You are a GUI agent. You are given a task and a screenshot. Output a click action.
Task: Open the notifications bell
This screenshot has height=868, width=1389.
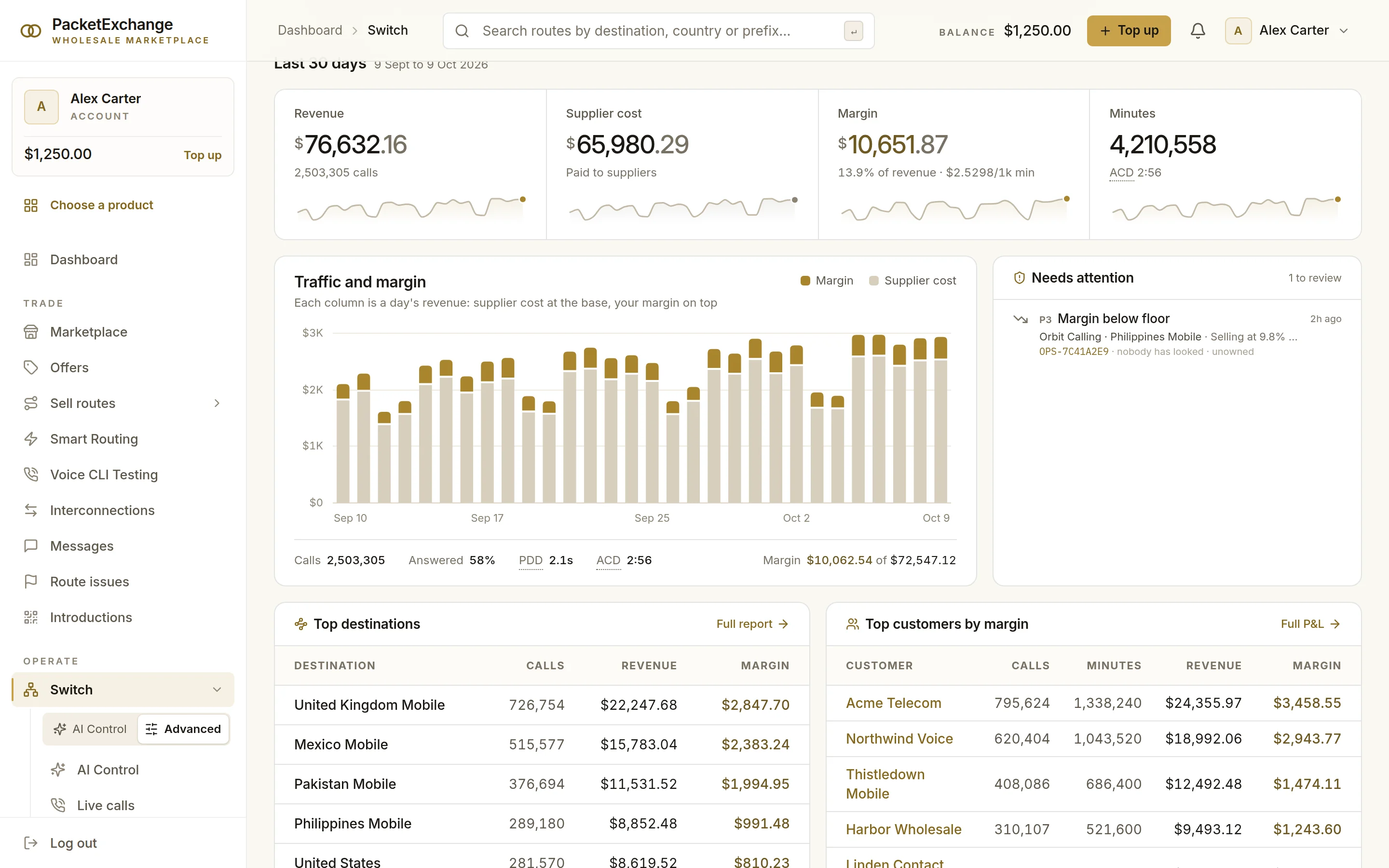click(1198, 30)
